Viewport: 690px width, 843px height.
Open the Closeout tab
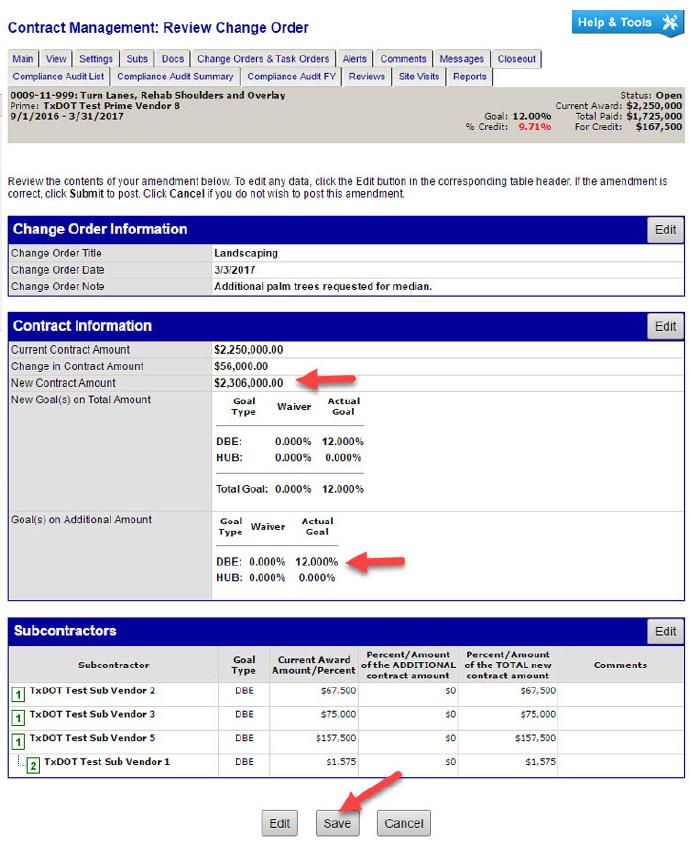click(517, 59)
